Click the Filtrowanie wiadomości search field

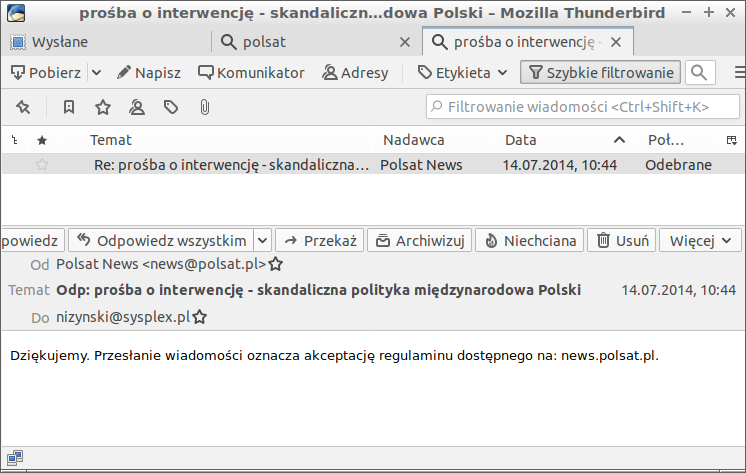(x=580, y=107)
